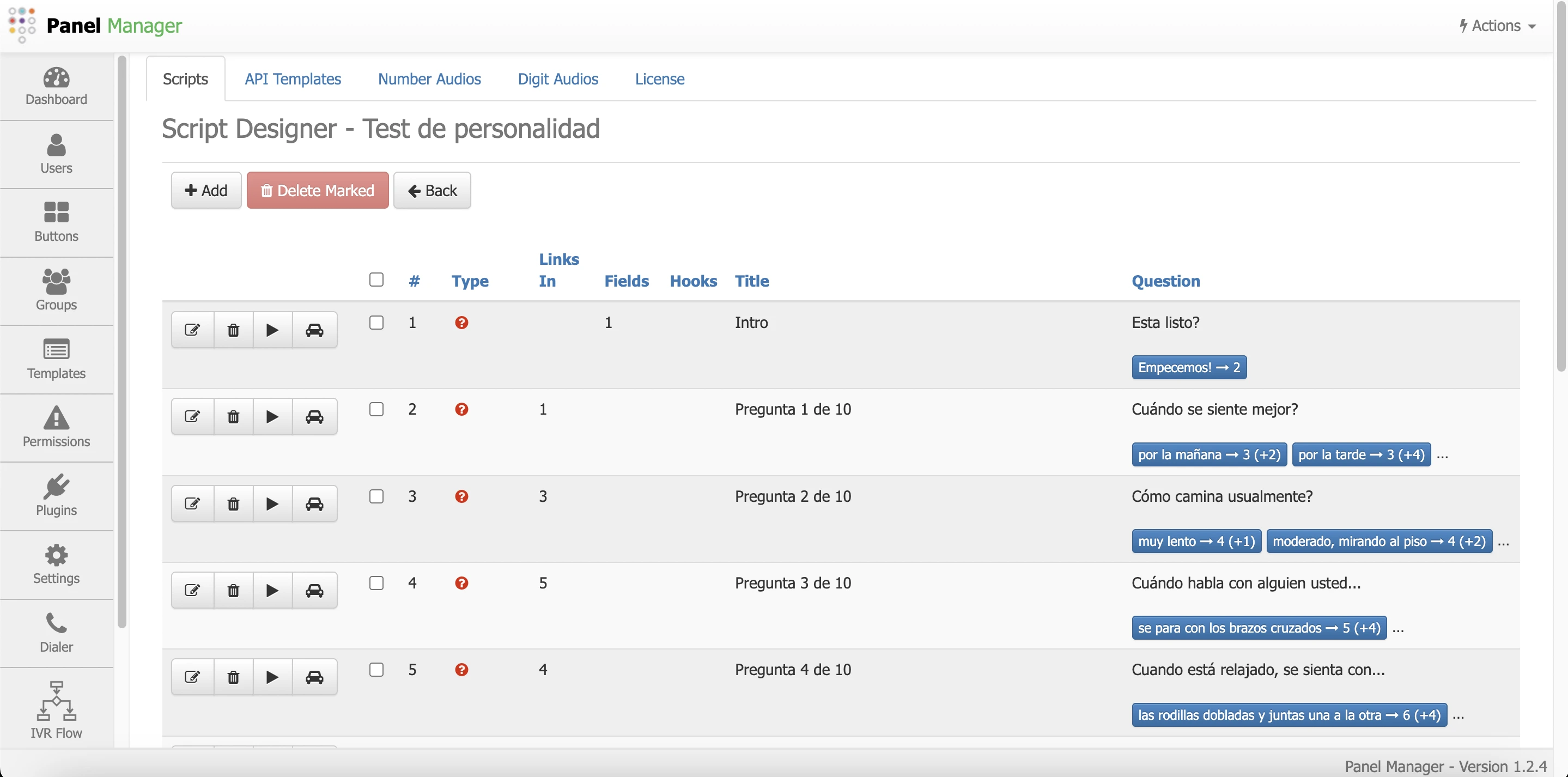The image size is (1568, 777).
Task: Select the Empecemos answer badge
Action: [x=1189, y=367]
